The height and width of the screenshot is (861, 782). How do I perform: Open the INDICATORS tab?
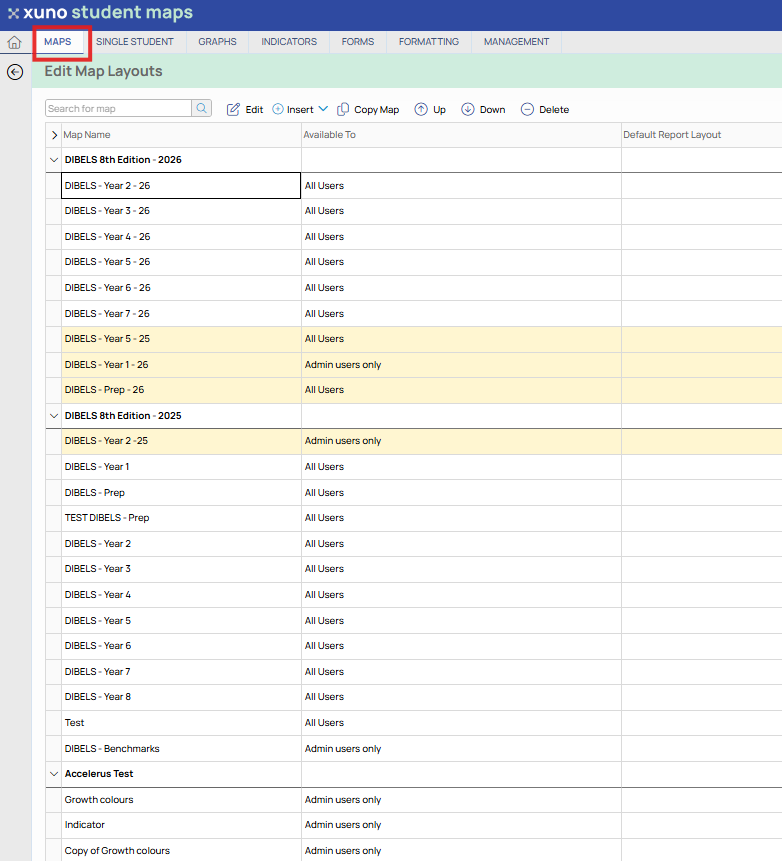[289, 42]
